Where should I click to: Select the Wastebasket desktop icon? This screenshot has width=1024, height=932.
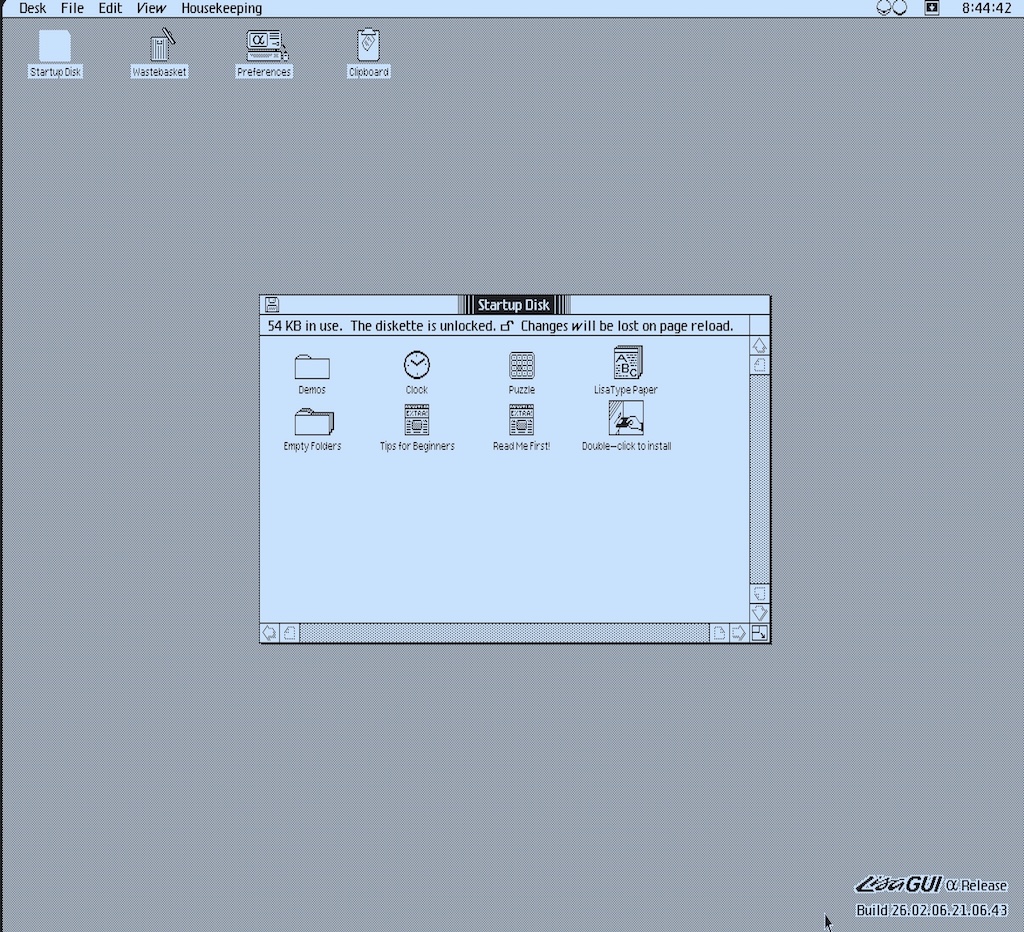click(x=160, y=47)
